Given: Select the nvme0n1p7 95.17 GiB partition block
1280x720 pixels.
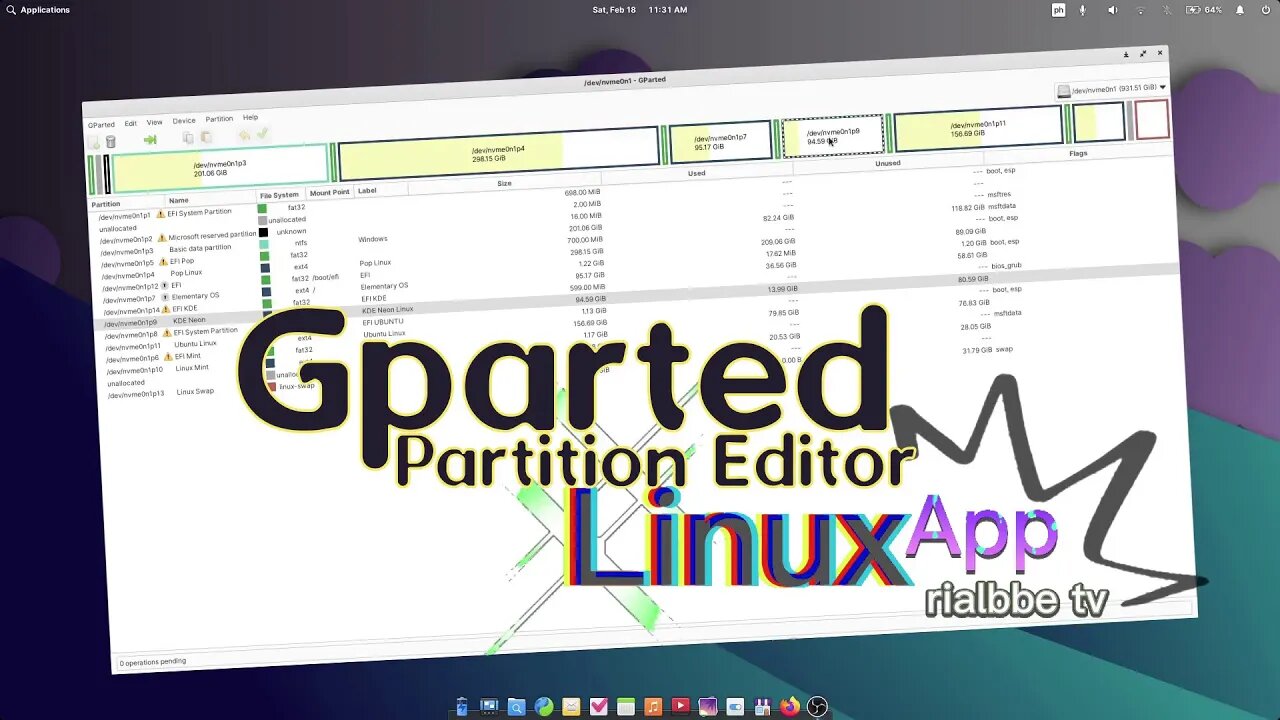Looking at the screenshot, I should click(720, 142).
